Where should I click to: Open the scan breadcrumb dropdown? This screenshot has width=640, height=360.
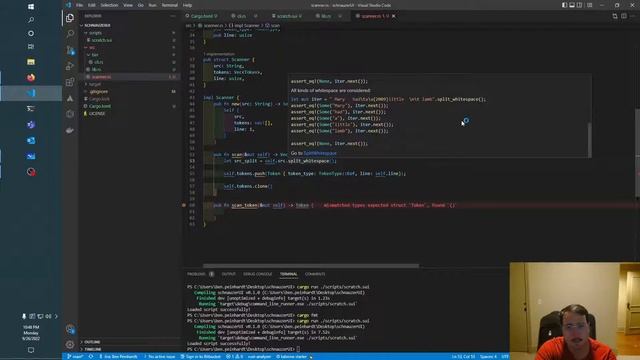pos(273,26)
